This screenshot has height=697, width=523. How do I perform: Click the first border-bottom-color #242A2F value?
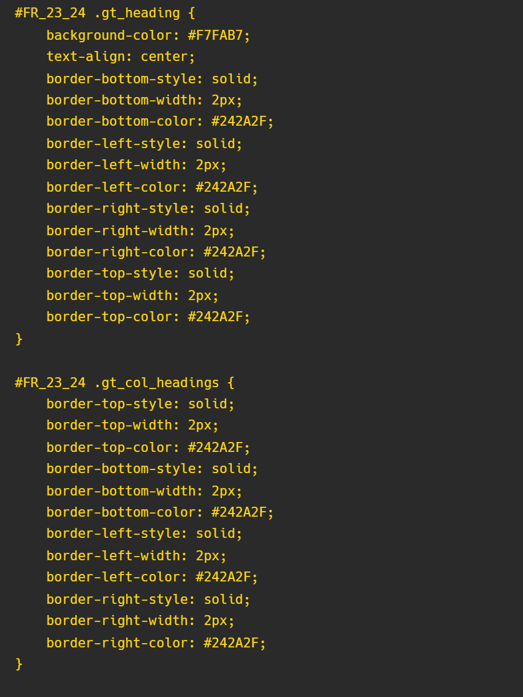(x=242, y=121)
